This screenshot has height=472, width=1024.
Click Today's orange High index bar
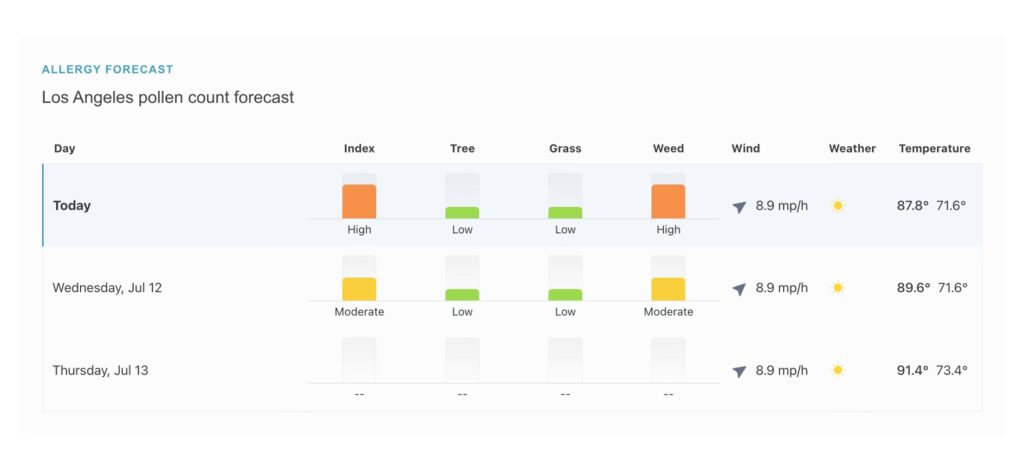(359, 201)
